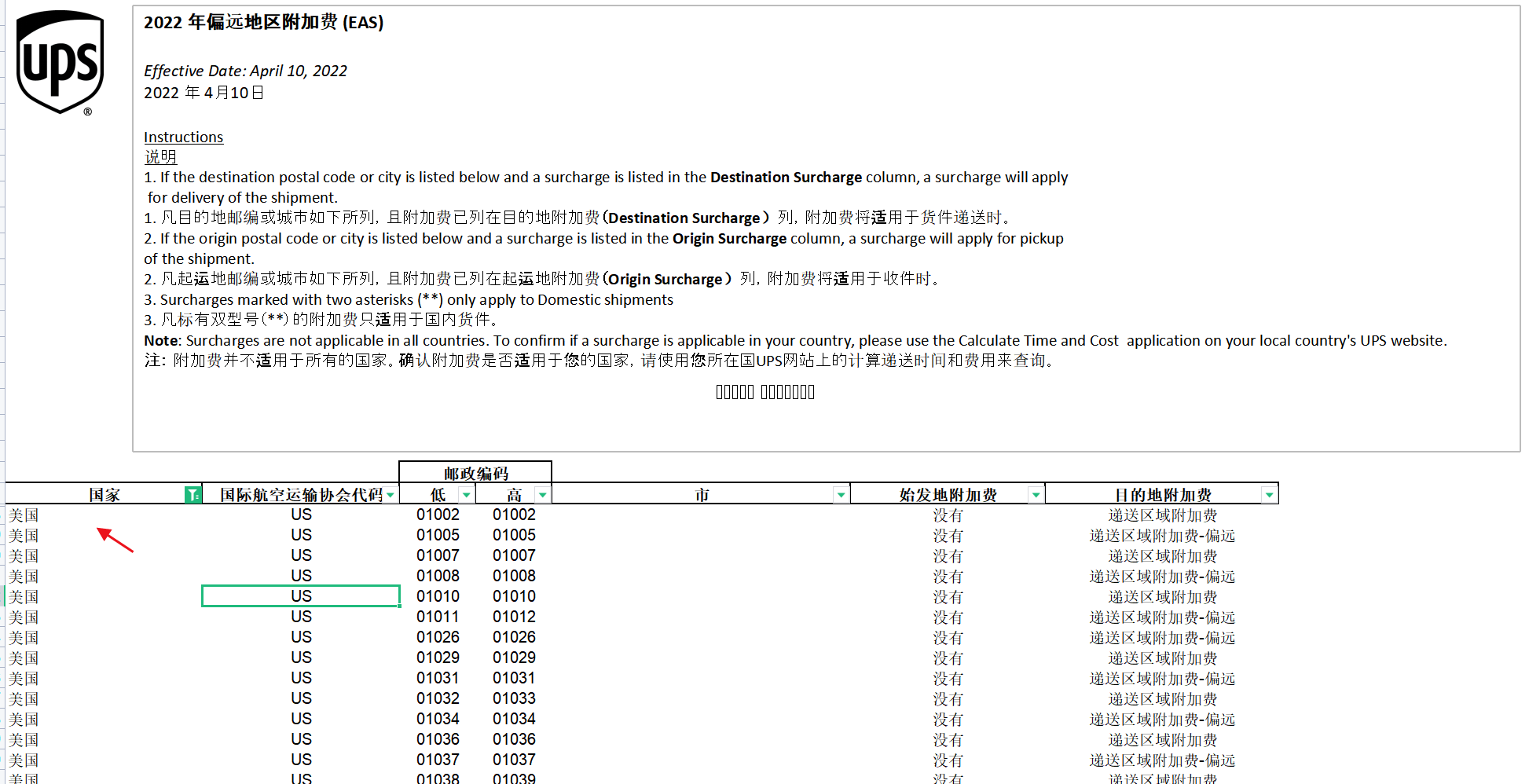This screenshot has width=1529, height=784.
Task: Click the title 2022 年偏远地区附加费 (EAS)
Action: point(263,22)
